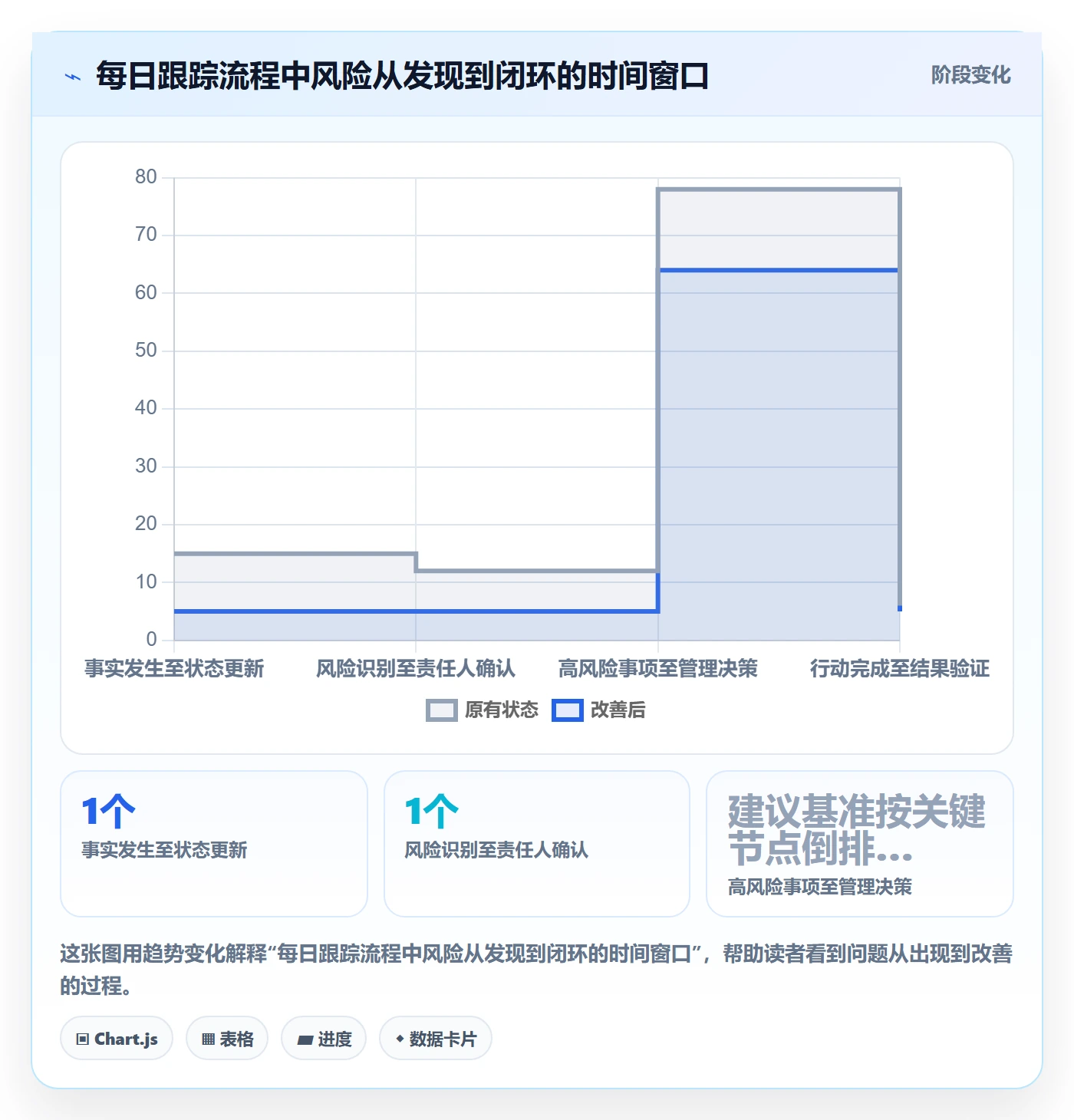Image resolution: width=1074 pixels, height=1120 pixels.
Task: Click the 行动完成至结果验证 x-axis label
Action: (900, 669)
